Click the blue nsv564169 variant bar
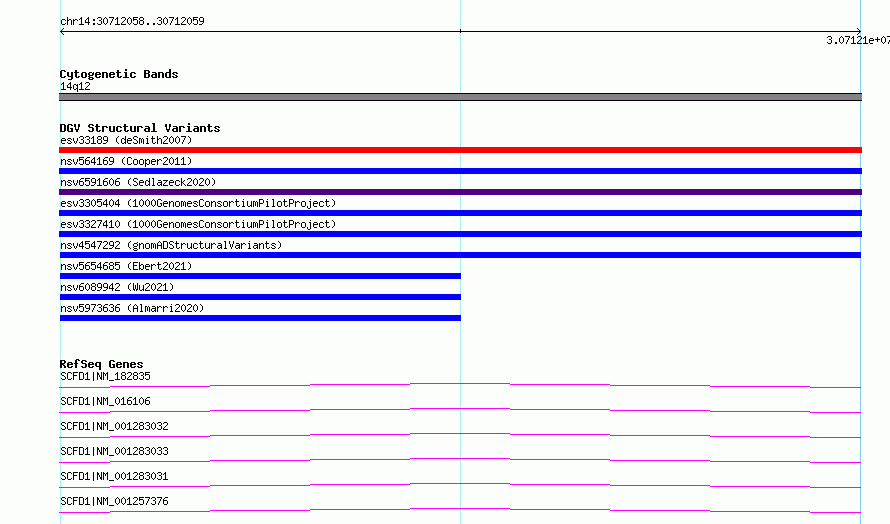 pyautogui.click(x=460, y=171)
